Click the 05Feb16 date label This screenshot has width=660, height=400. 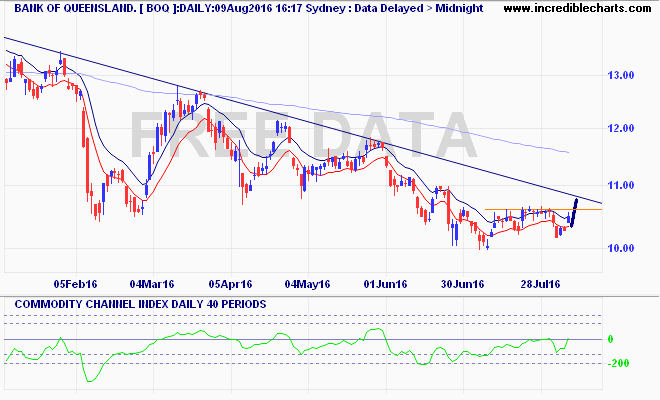coord(75,285)
